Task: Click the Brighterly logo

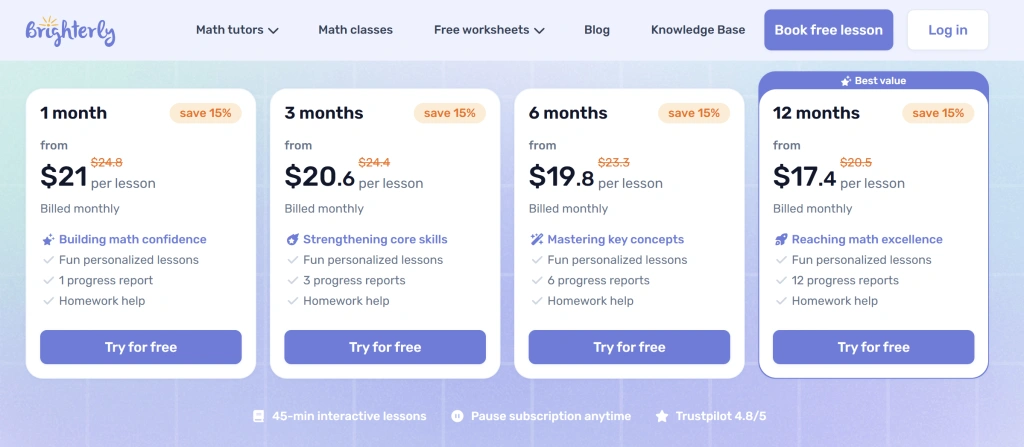Action: click(70, 30)
